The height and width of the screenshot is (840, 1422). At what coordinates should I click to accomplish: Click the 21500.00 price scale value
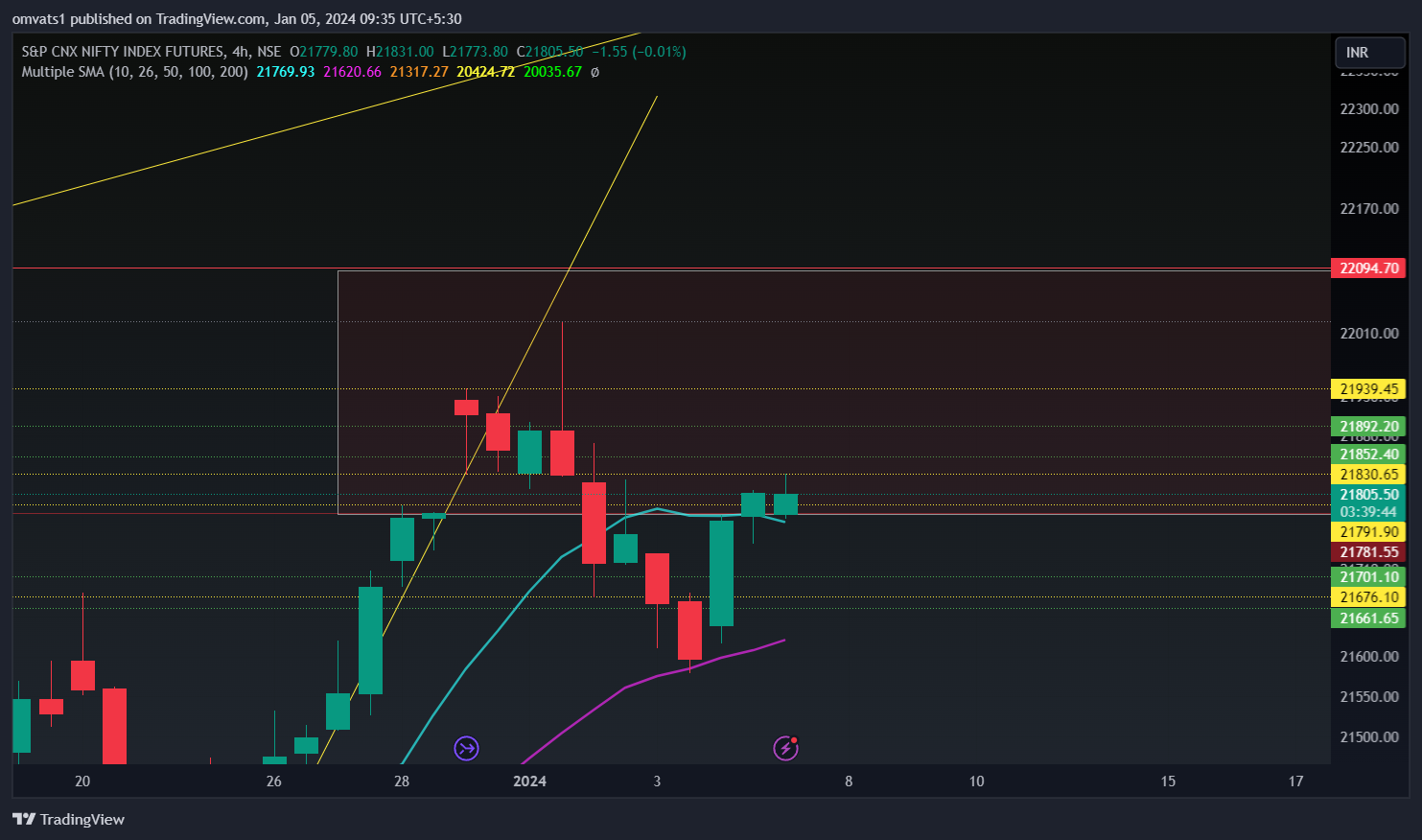pos(1369,737)
